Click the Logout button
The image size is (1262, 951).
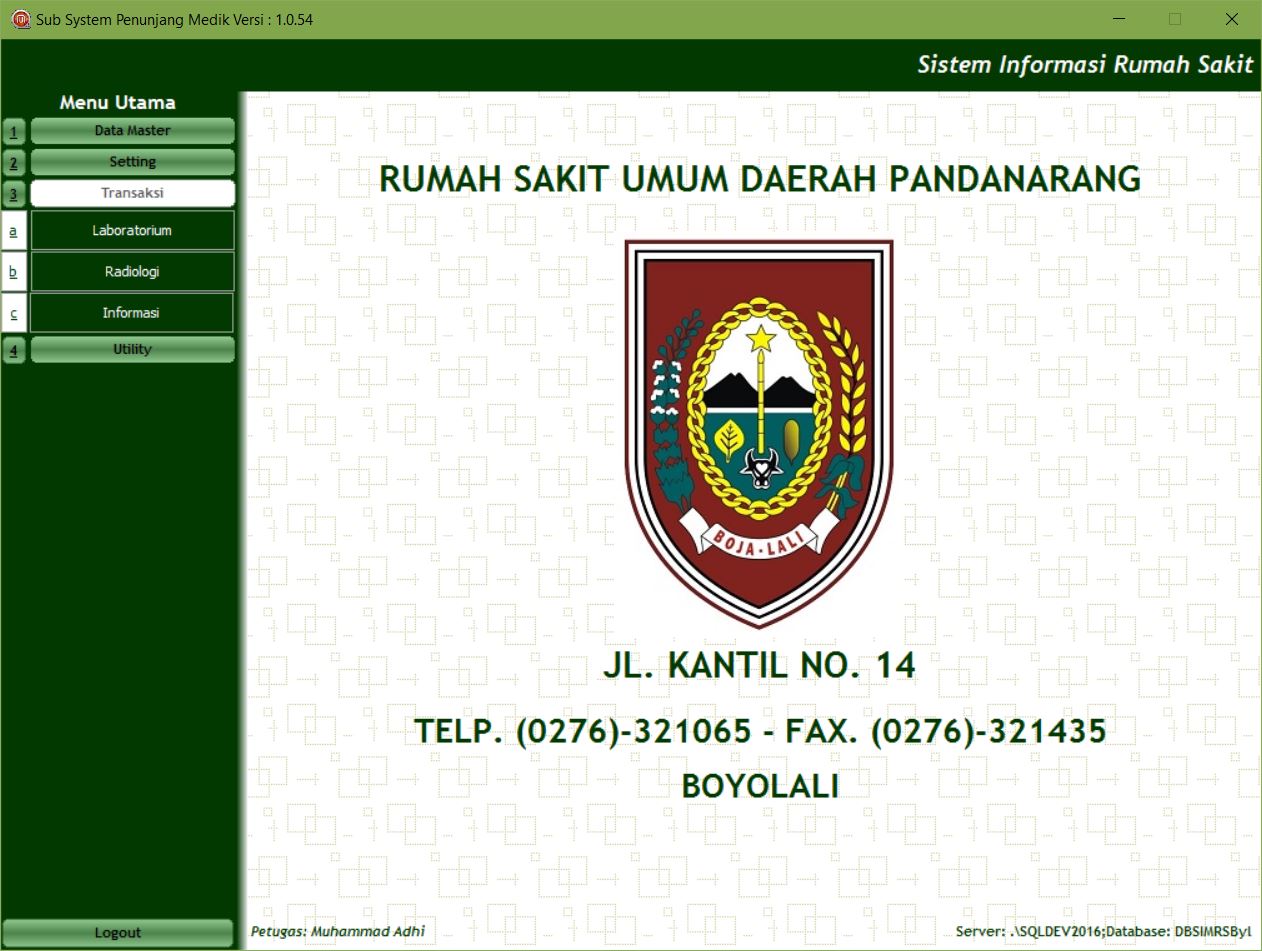(x=118, y=933)
